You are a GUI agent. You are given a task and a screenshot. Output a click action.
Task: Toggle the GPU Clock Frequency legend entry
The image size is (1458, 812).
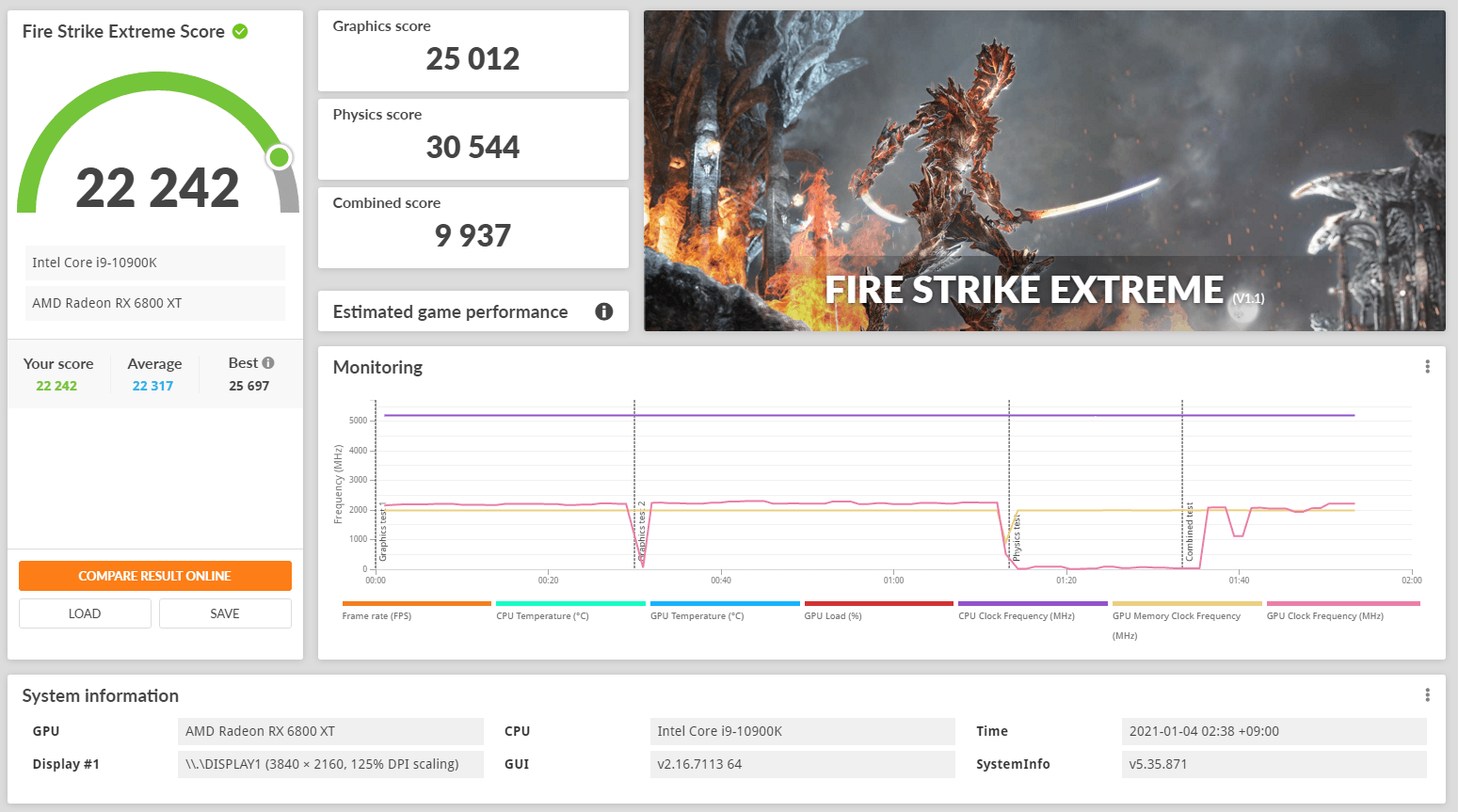(x=1343, y=611)
